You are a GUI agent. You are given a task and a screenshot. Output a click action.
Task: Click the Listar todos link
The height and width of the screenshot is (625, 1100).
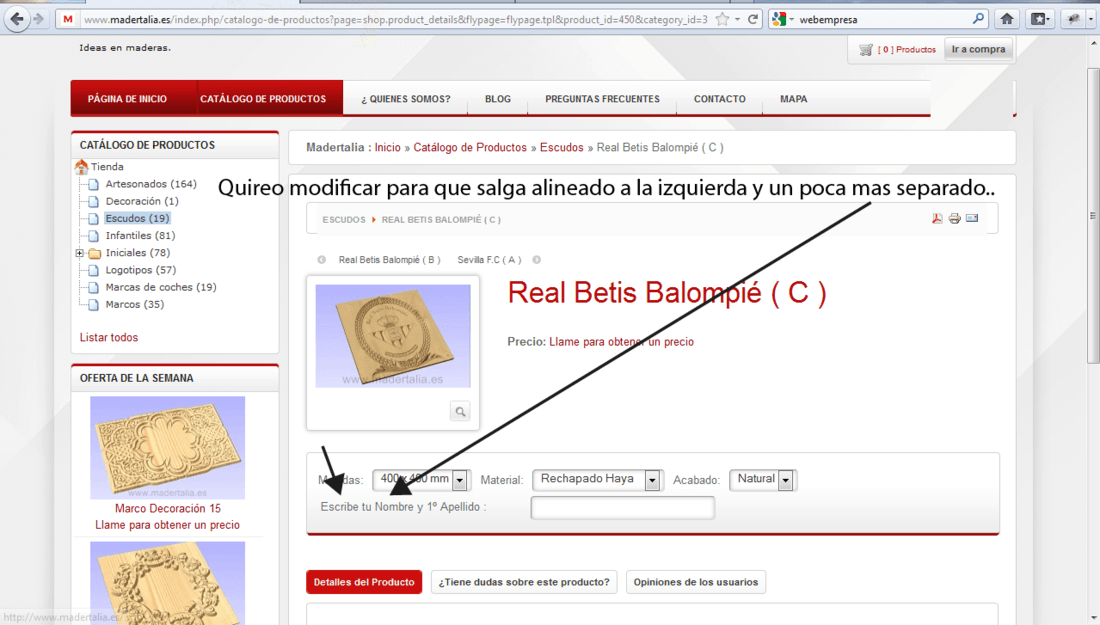(x=109, y=337)
